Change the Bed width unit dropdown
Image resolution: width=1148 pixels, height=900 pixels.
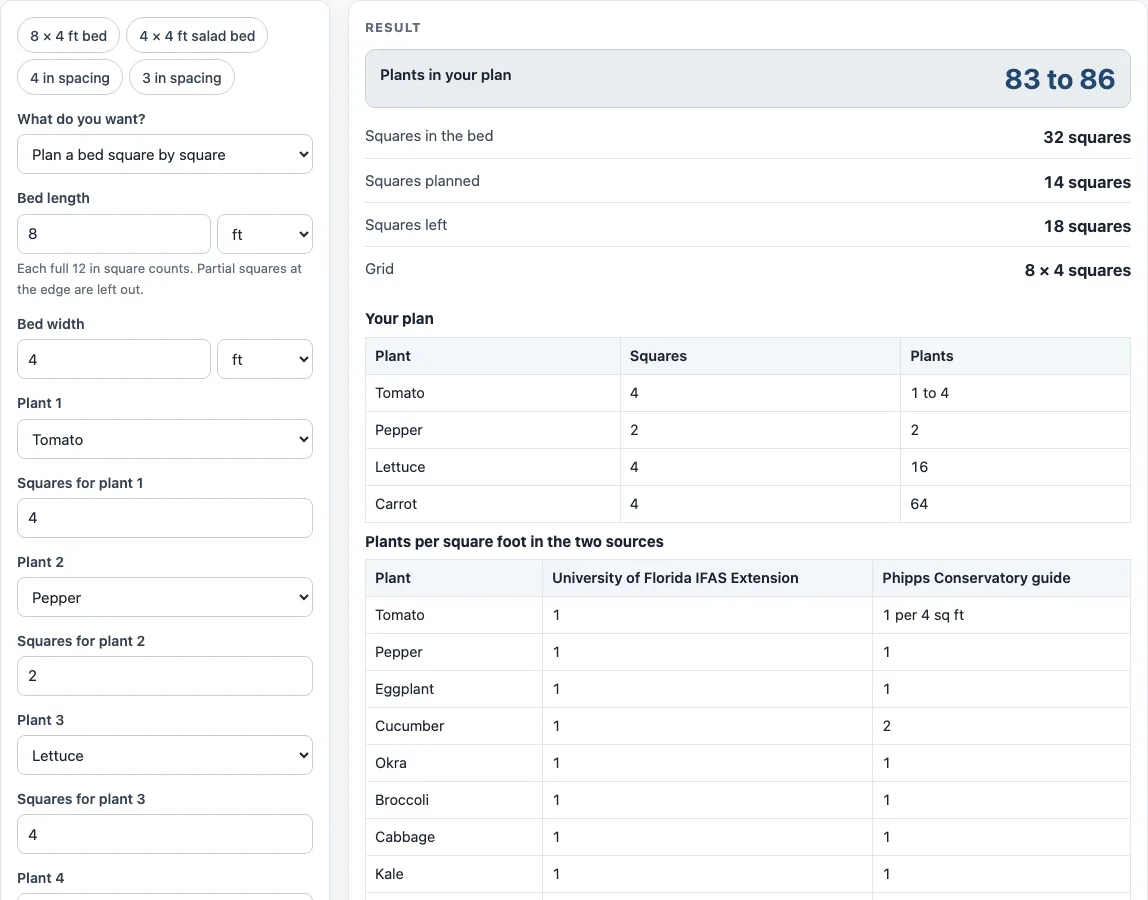pyautogui.click(x=265, y=360)
